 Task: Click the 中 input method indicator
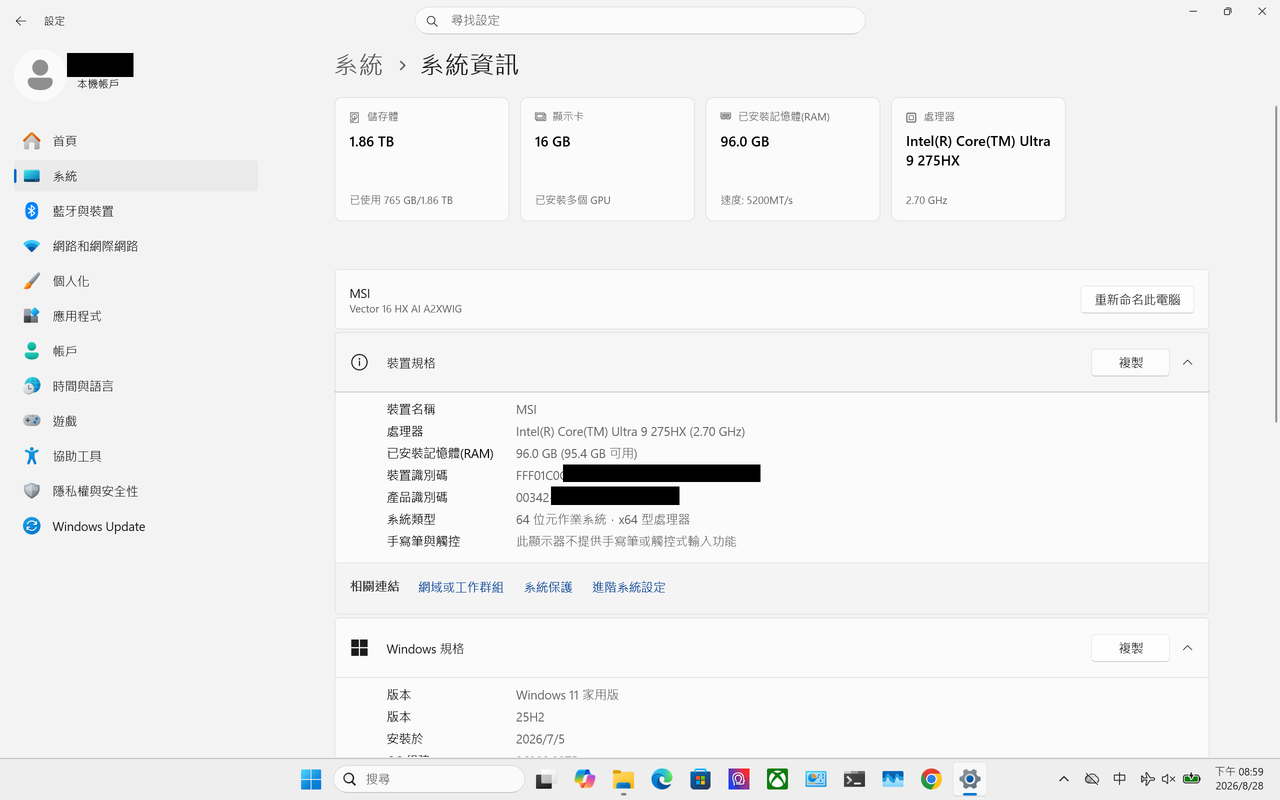(1120, 779)
